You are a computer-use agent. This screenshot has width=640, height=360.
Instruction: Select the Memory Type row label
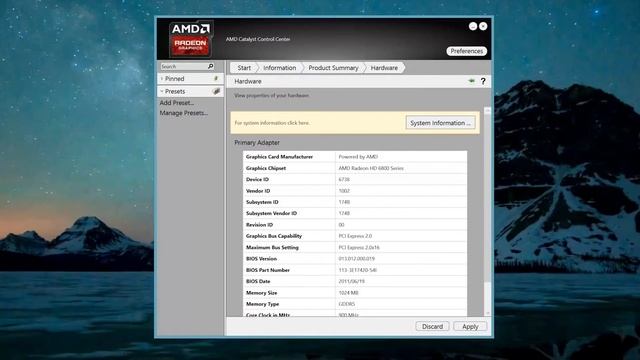[x=262, y=304]
